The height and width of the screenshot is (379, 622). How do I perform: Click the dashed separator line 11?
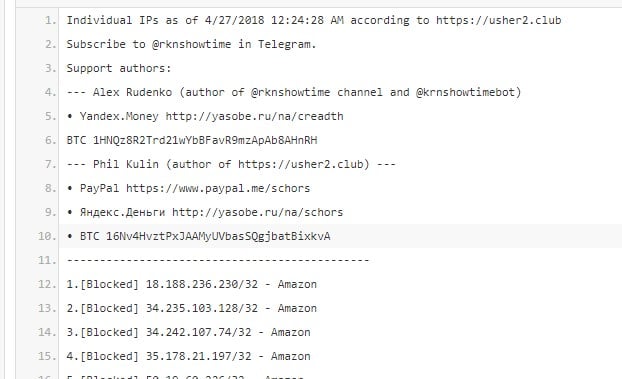coord(218,260)
